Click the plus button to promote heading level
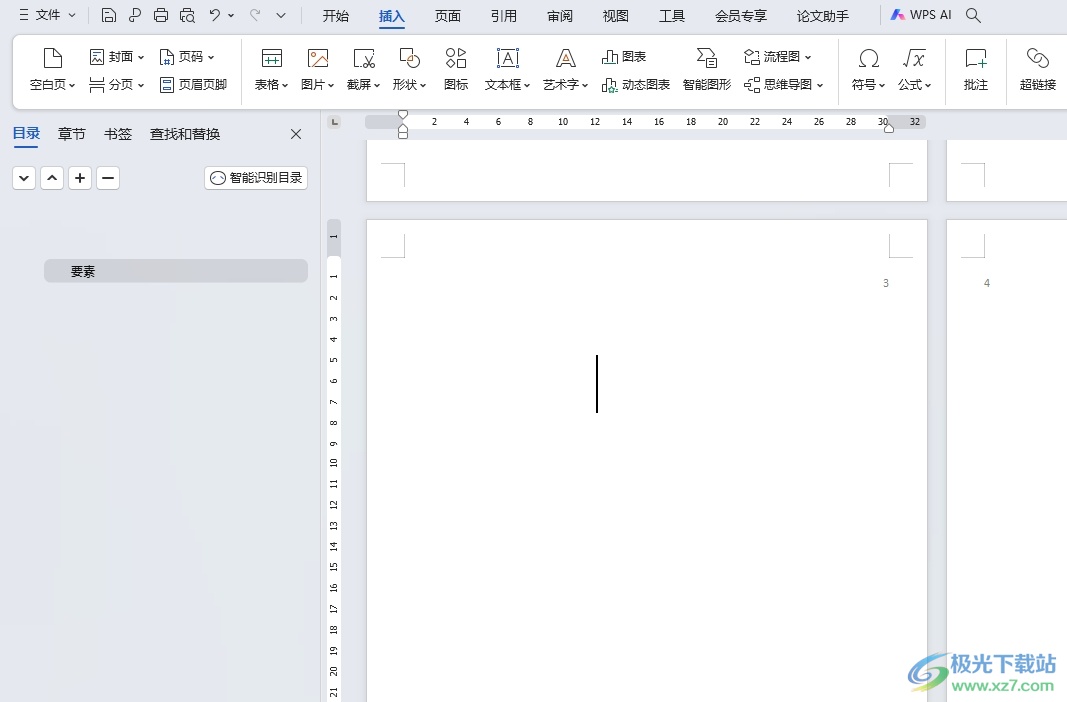This screenshot has width=1067, height=702. (80, 178)
